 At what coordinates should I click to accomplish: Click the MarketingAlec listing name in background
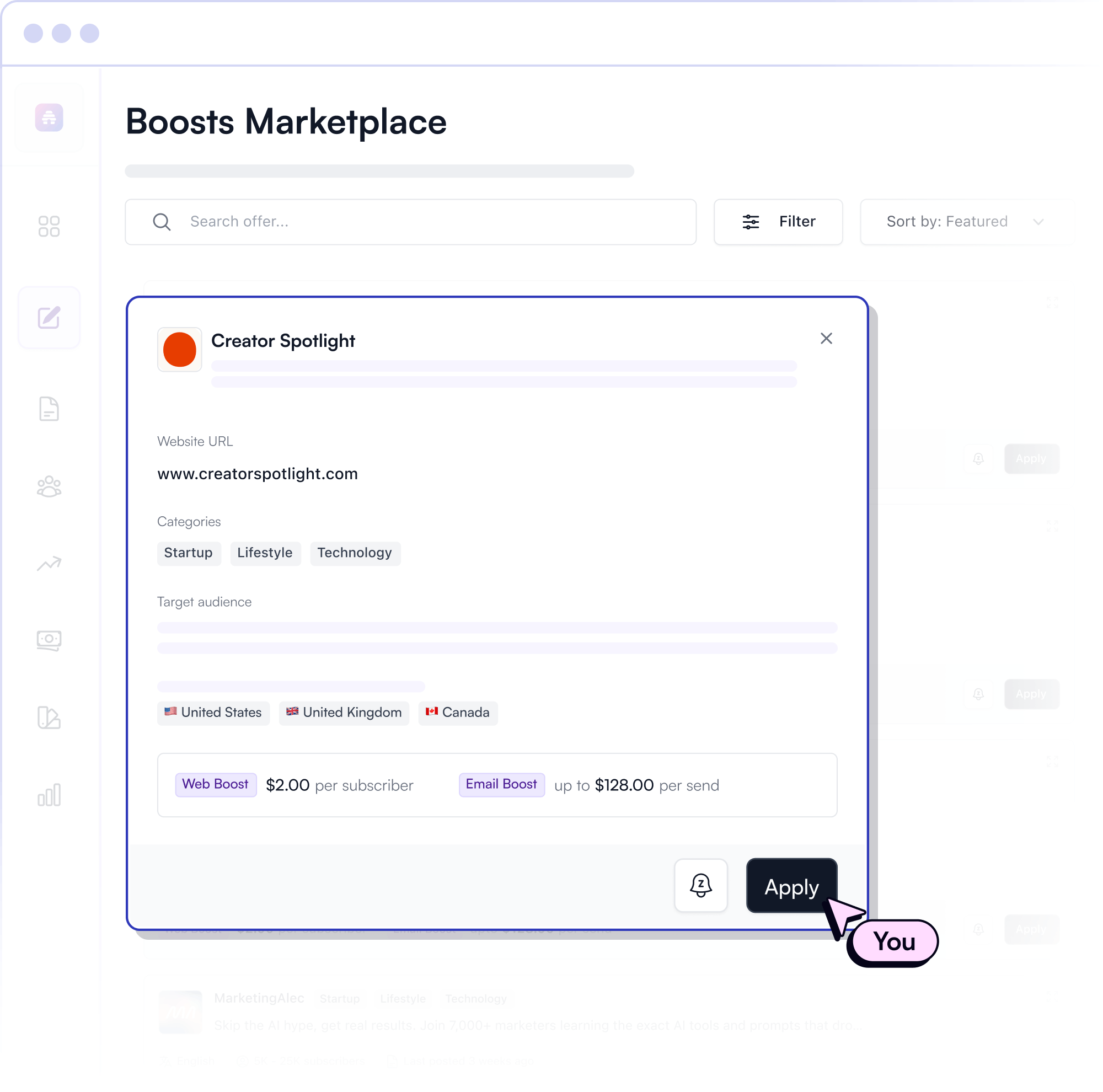click(259, 998)
